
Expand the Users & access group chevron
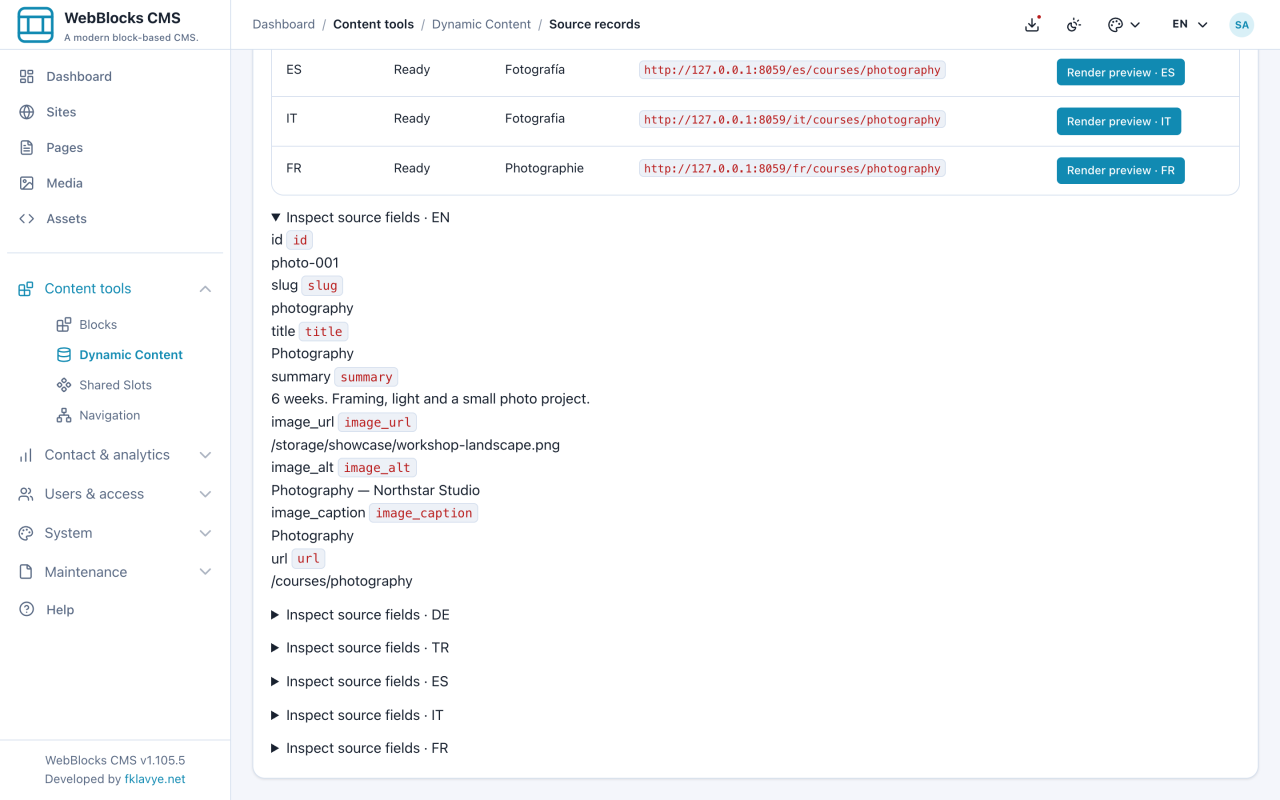[205, 494]
